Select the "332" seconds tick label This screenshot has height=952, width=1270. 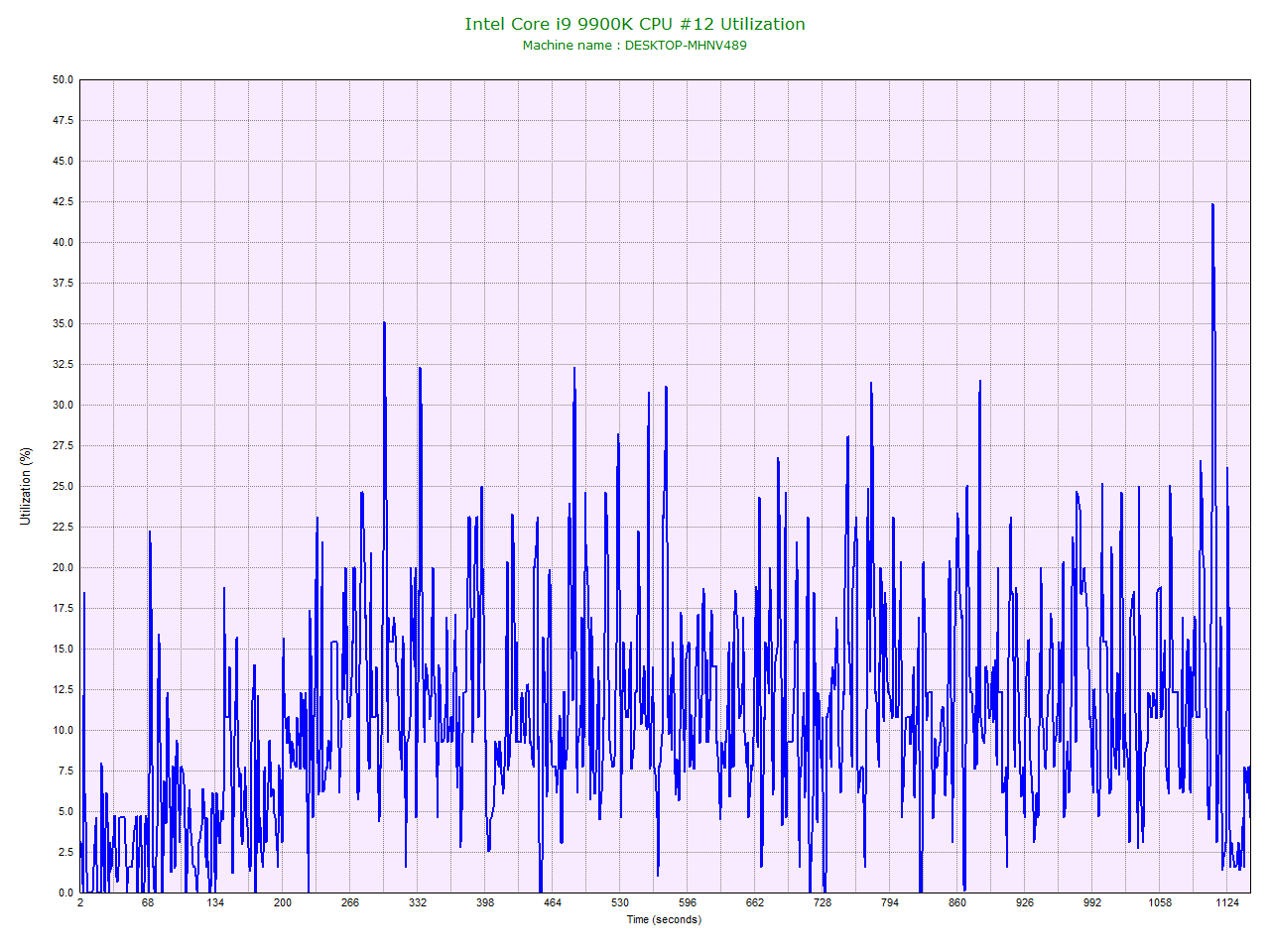pyautogui.click(x=418, y=902)
